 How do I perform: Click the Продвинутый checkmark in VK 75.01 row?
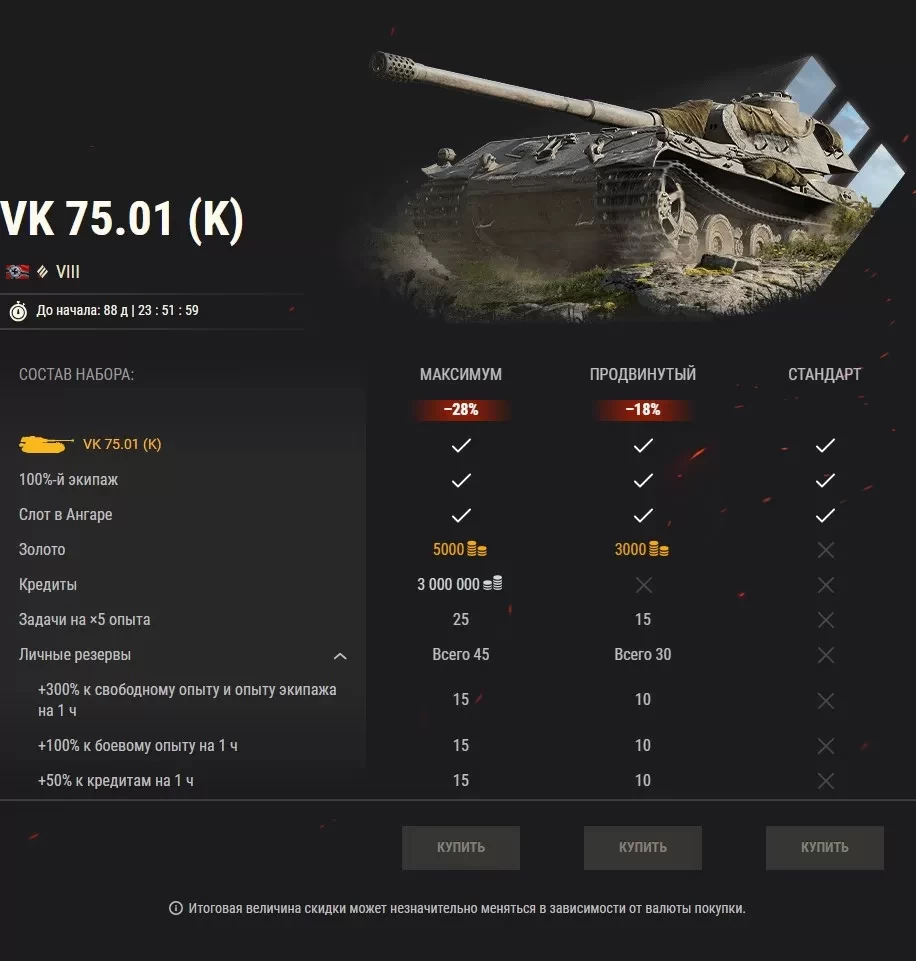(x=643, y=446)
